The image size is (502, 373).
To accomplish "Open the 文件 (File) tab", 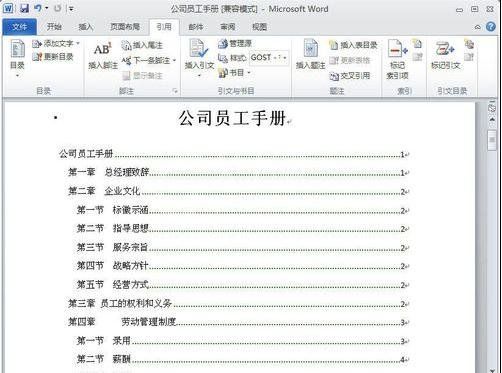I will [x=19, y=27].
